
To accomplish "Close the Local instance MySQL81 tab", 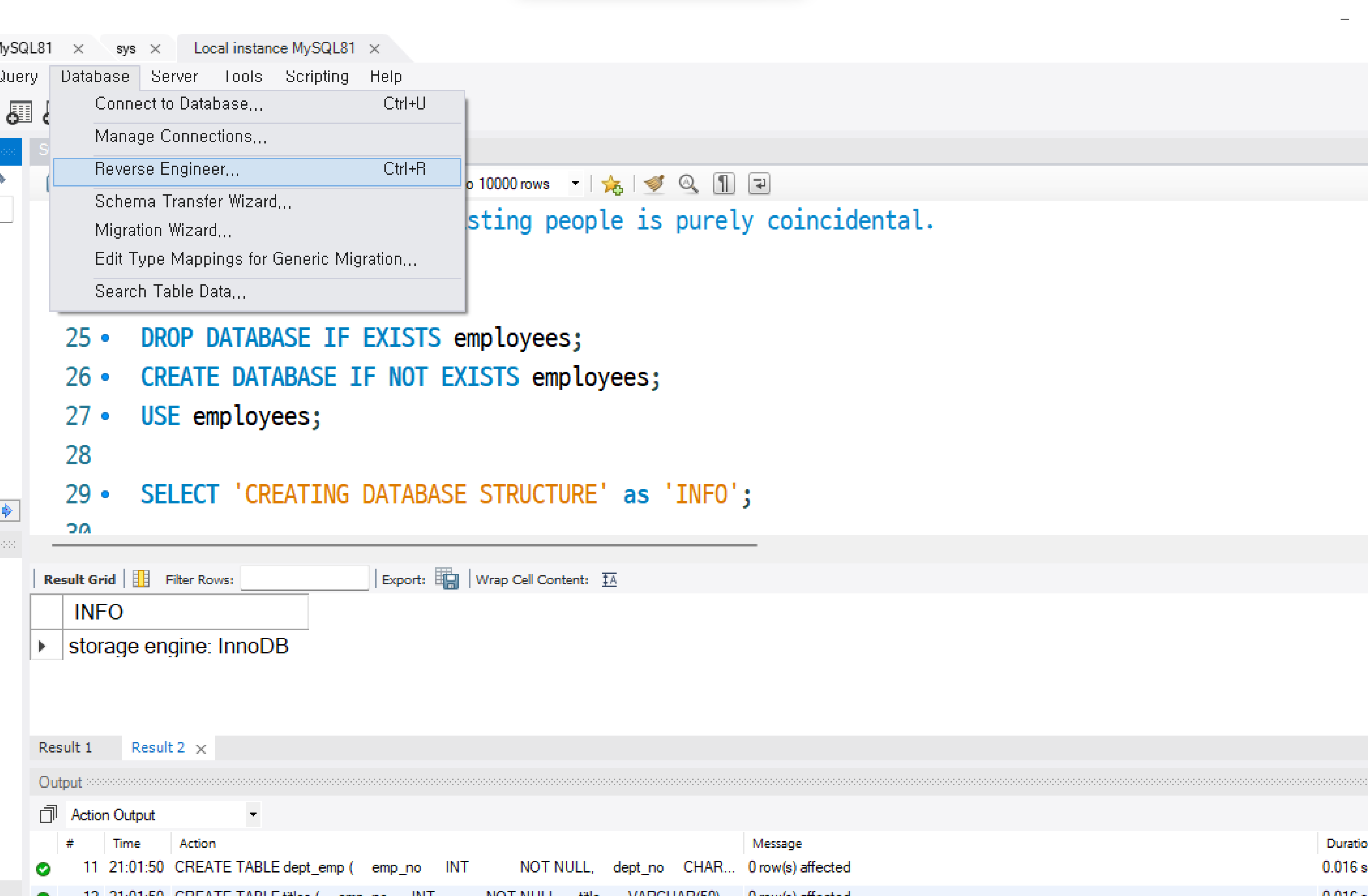I will pyautogui.click(x=374, y=50).
